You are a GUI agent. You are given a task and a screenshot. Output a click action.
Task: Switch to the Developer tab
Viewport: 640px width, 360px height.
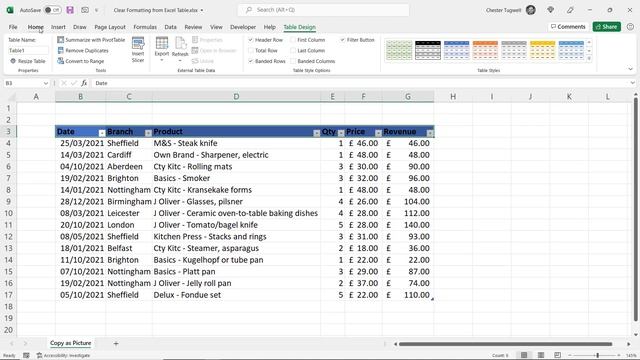click(x=243, y=27)
